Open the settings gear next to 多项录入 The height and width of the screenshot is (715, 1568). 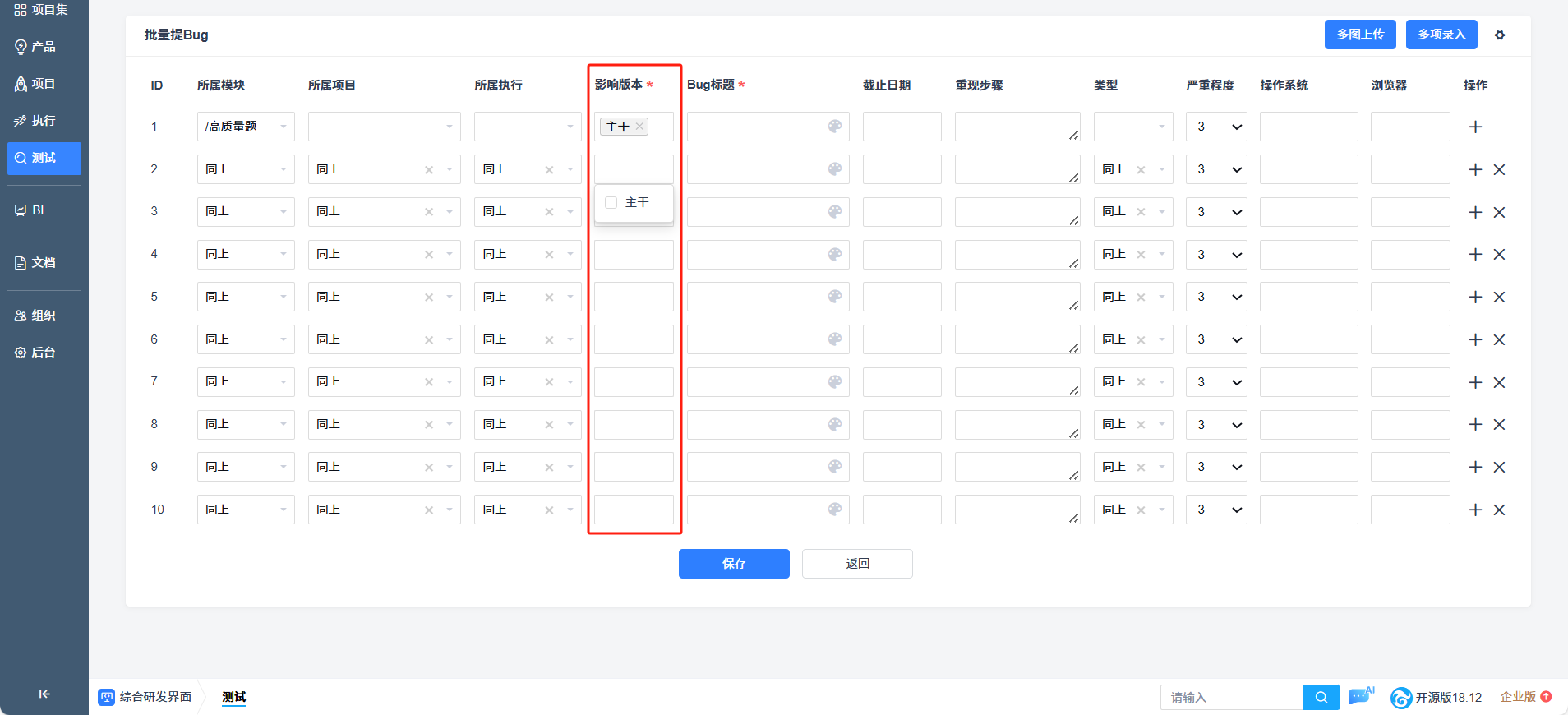pos(1500,35)
